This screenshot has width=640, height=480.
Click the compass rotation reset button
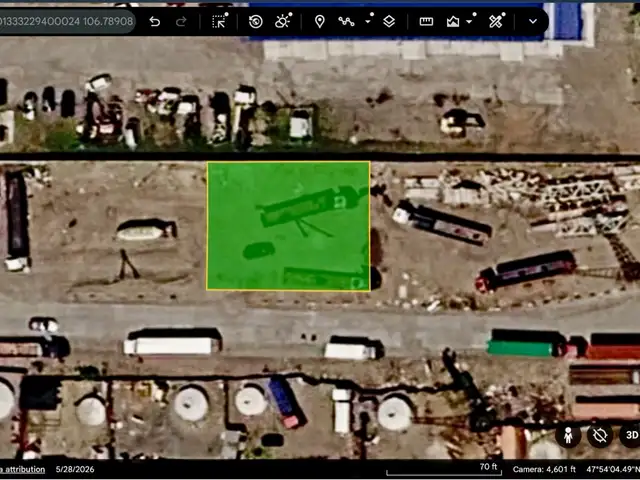coord(600,436)
